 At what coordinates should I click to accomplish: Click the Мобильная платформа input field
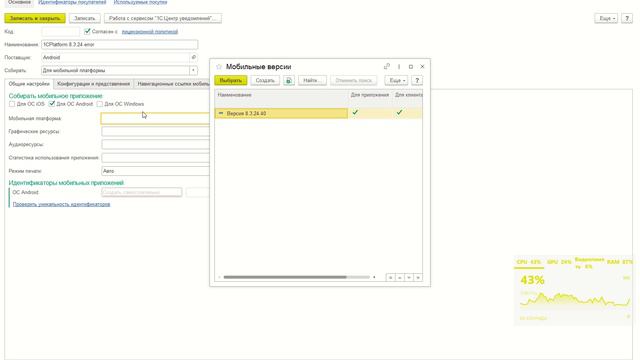(x=155, y=118)
